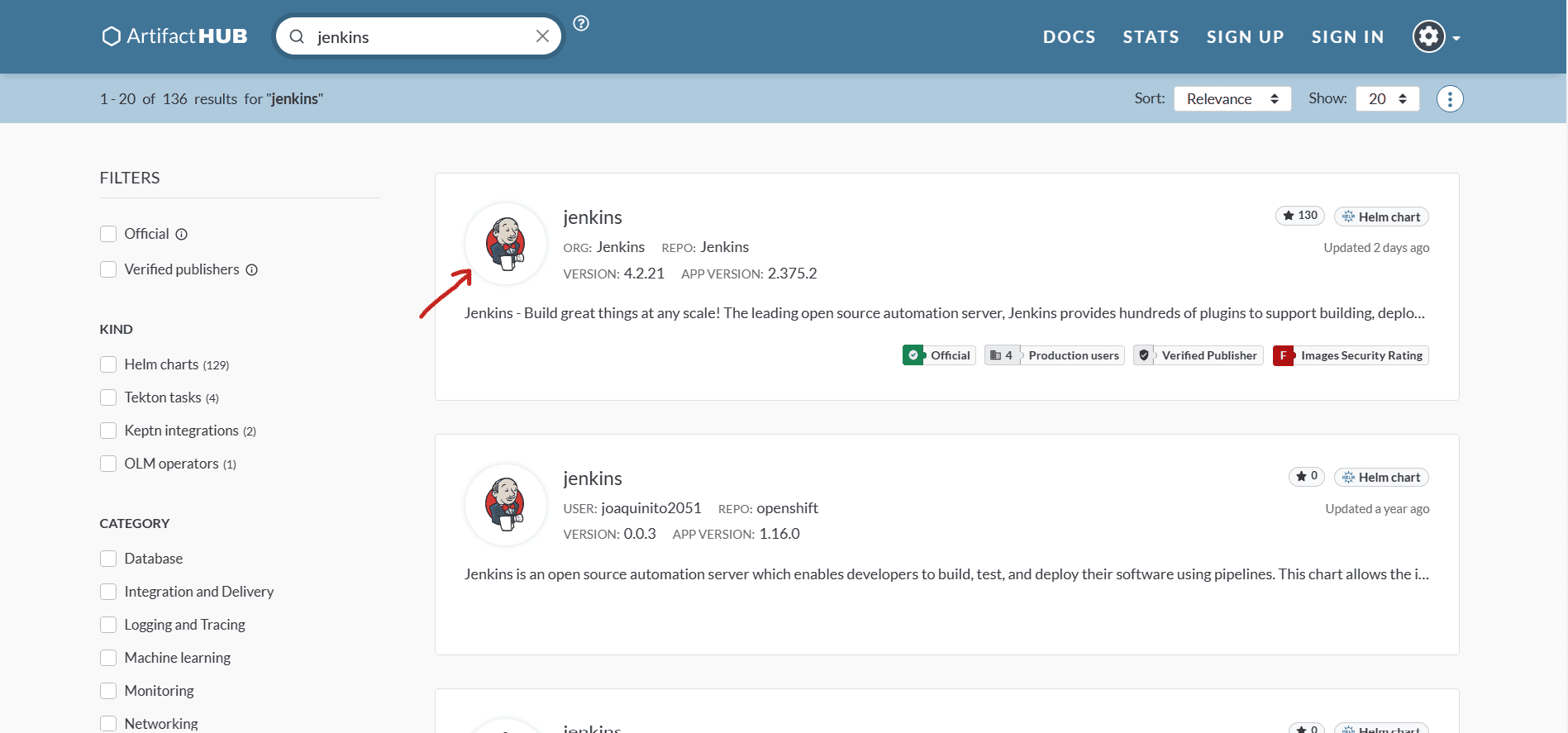Show info about Verified publishers filter
The width and height of the screenshot is (1568, 733).
(x=252, y=270)
